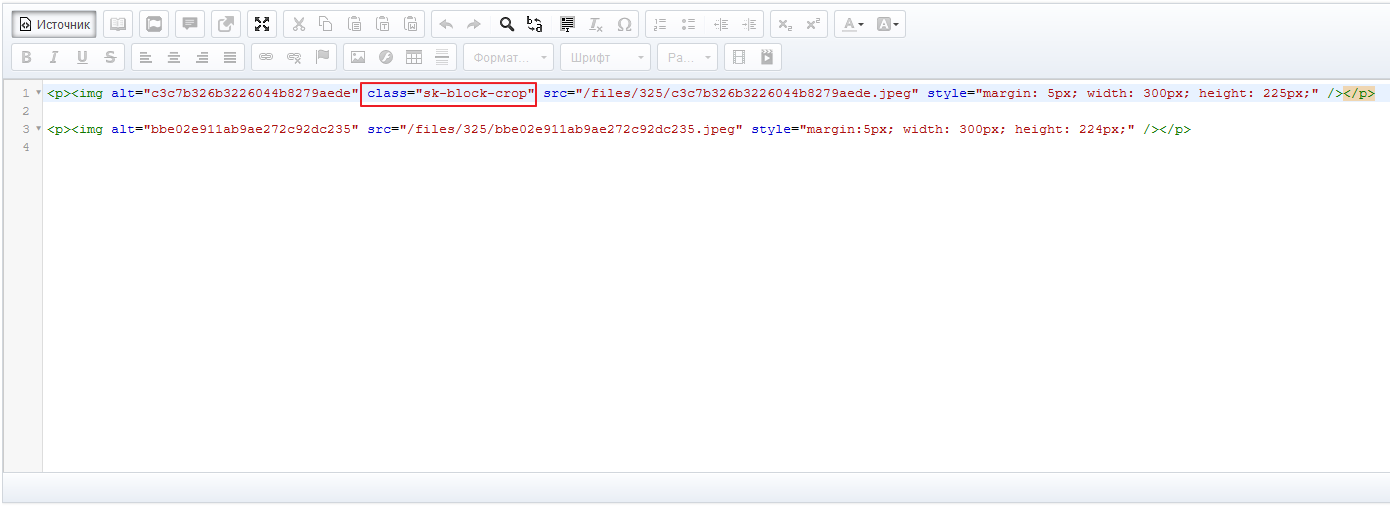Open the Replace tool icon

535,24
